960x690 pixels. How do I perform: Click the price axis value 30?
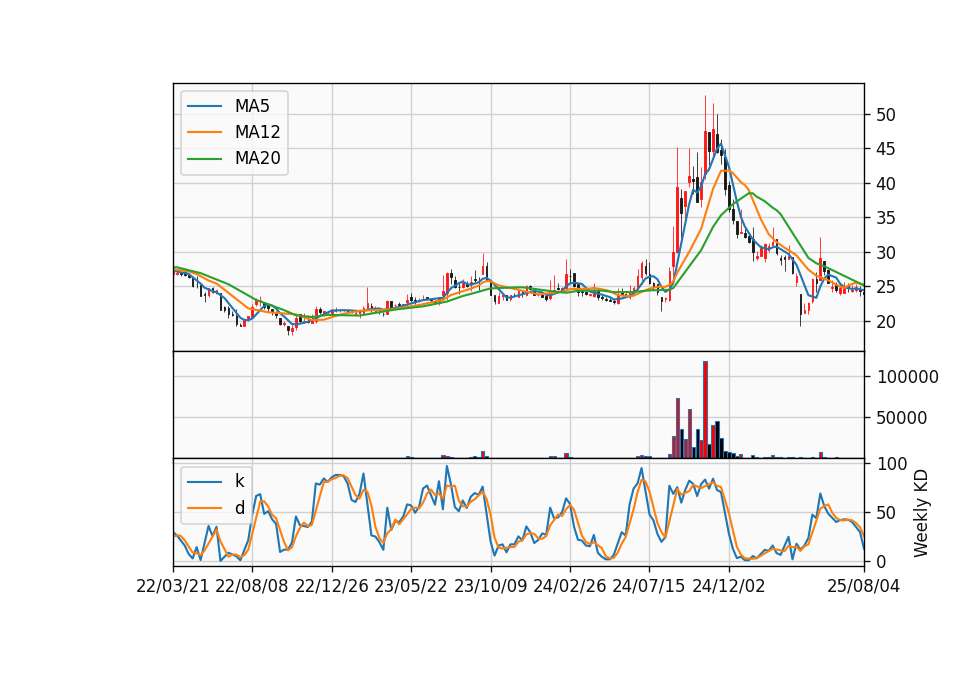pyautogui.click(x=886, y=253)
